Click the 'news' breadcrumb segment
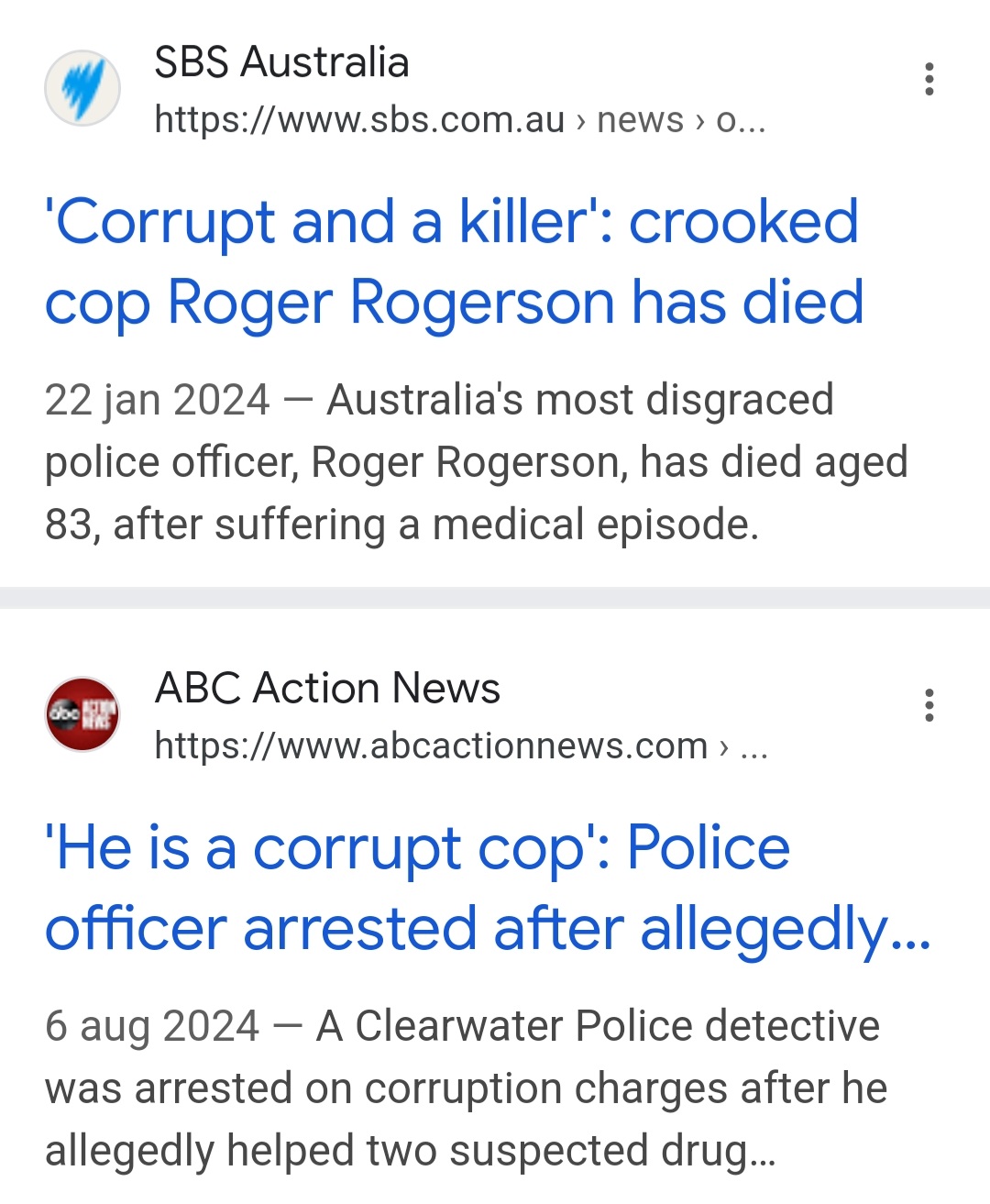This screenshot has height=1204, width=990. [x=640, y=120]
